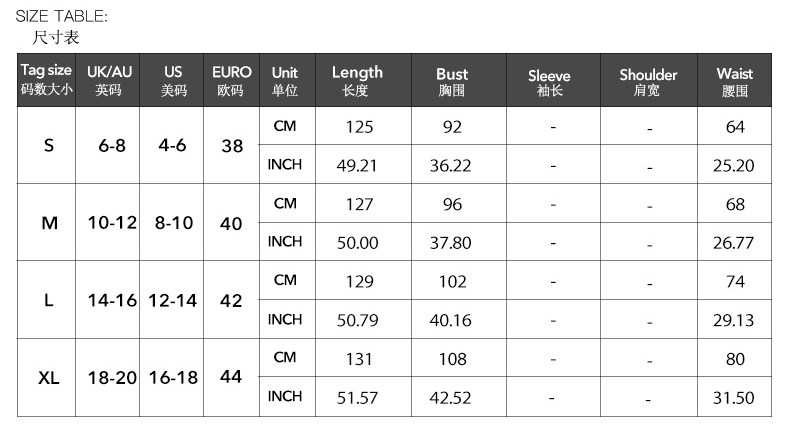This screenshot has height=424, width=790.
Task: Select the M tag size cell
Action: [49, 223]
